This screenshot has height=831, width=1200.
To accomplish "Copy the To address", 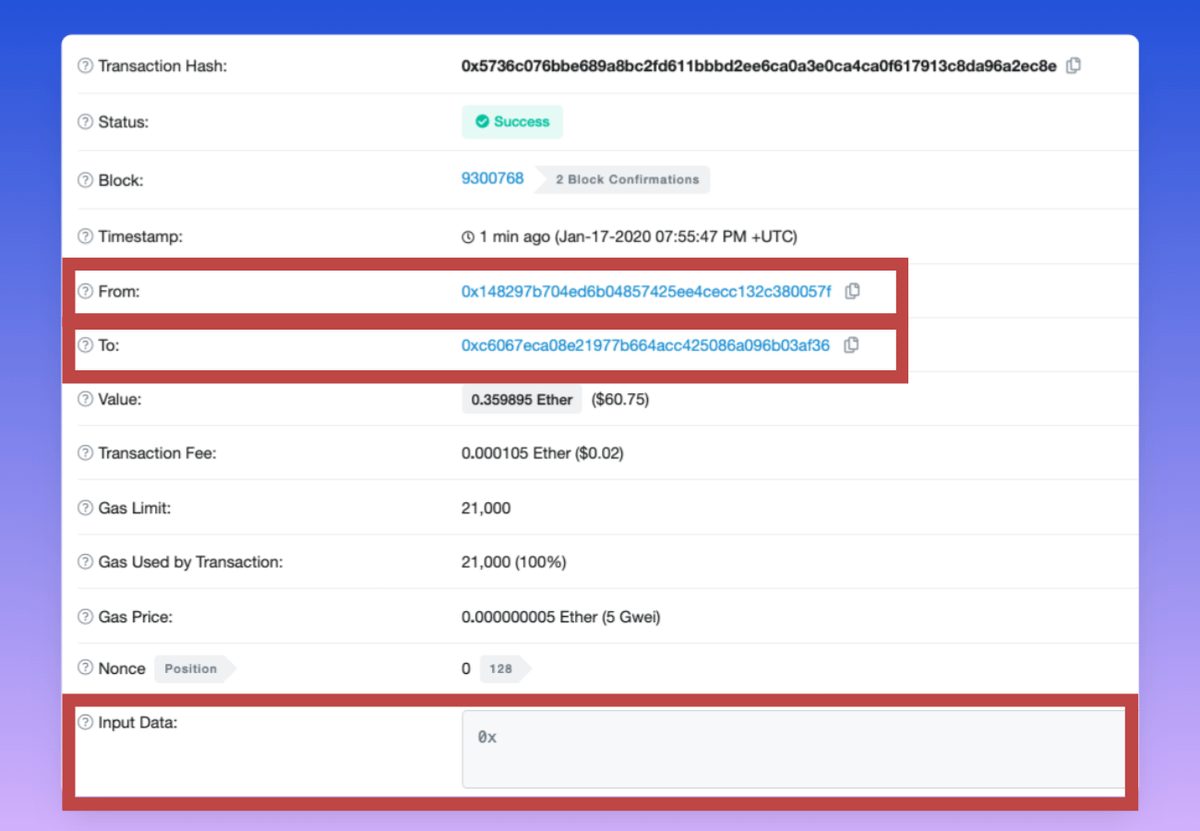I will coord(851,345).
